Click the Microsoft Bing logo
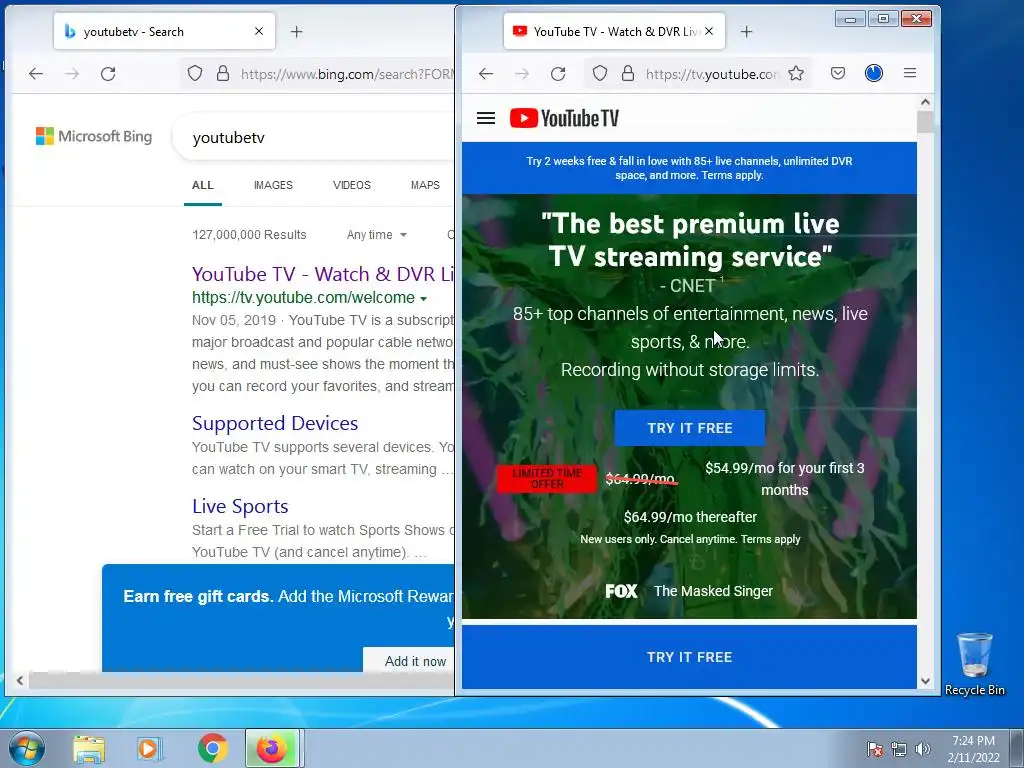 coord(94,136)
